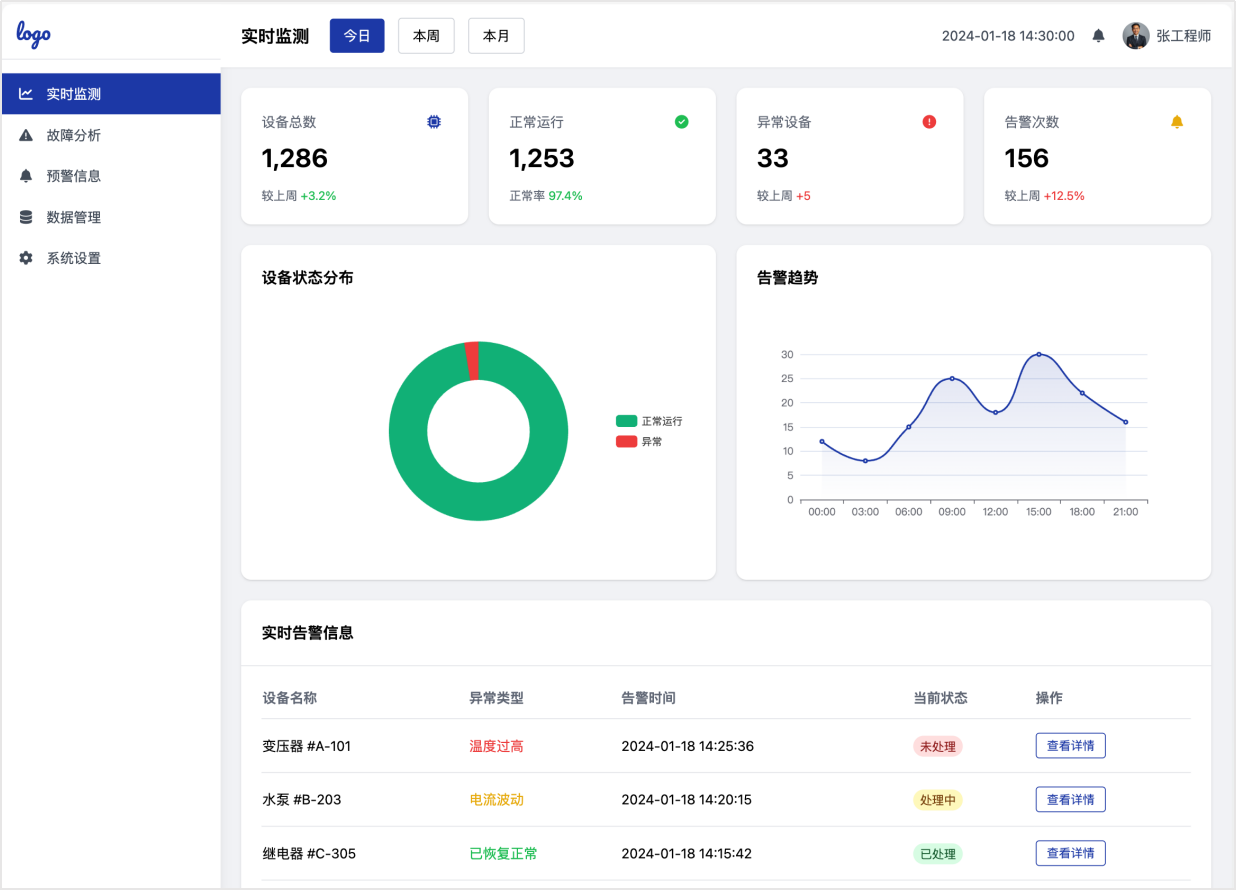Click the 1,253 normal running value
Screen dimensions: 1237x891
542,159
